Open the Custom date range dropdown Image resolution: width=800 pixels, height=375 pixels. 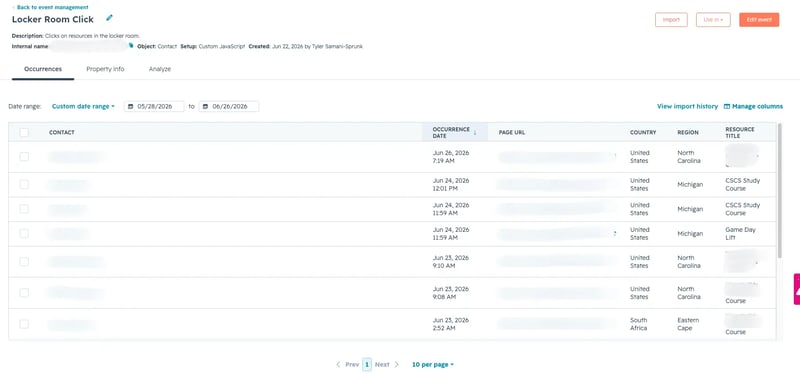[83, 107]
